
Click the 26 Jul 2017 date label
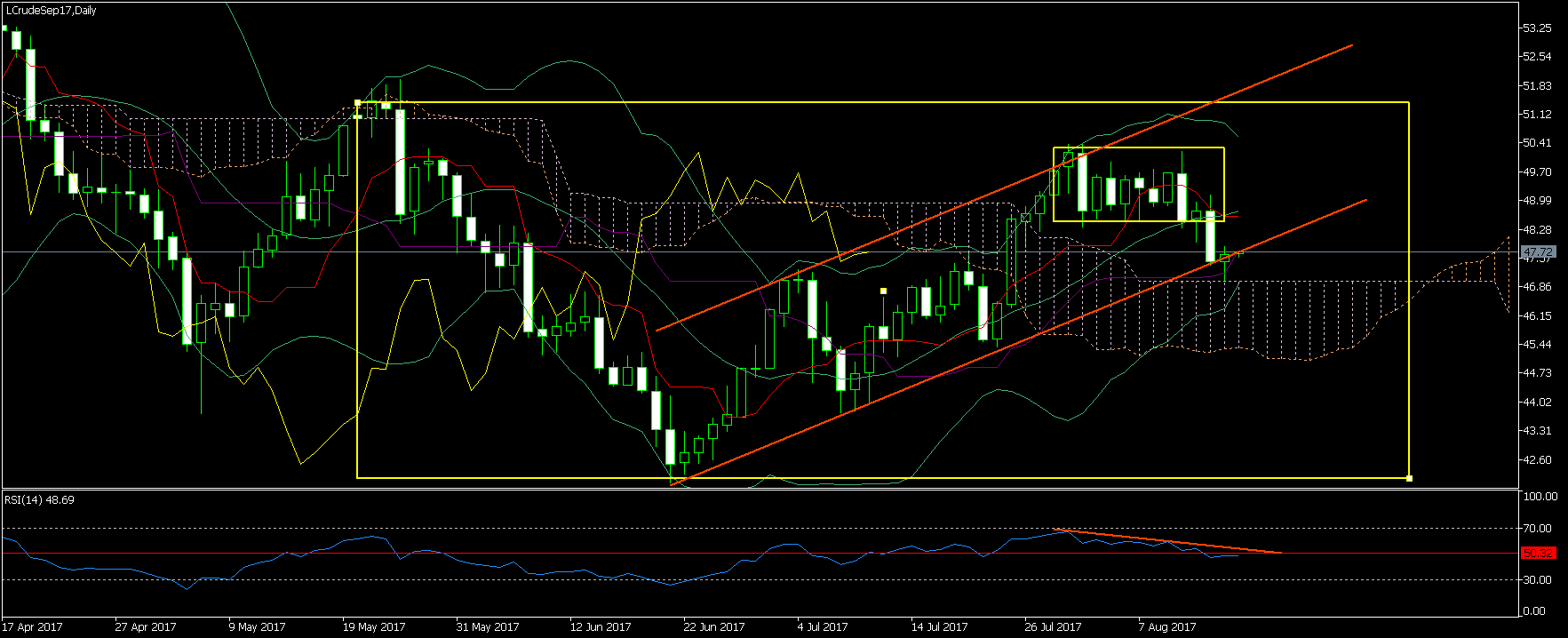pyautogui.click(x=1053, y=627)
